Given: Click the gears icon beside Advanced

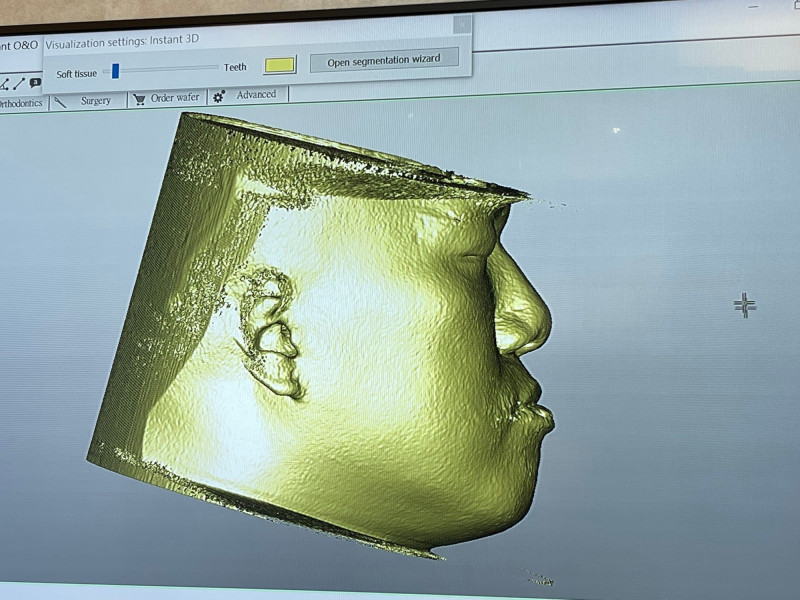Looking at the screenshot, I should 219,96.
